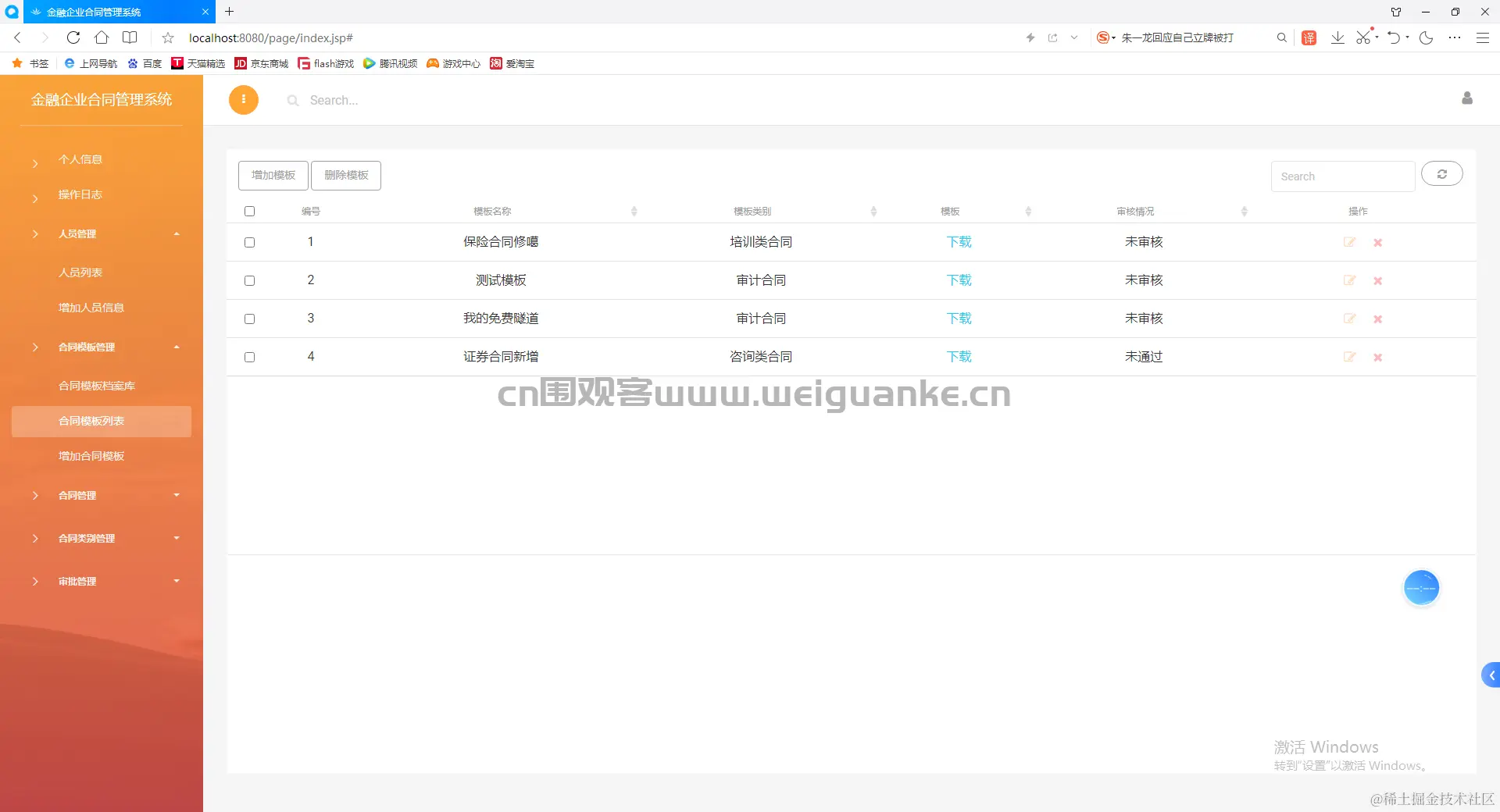
Task: Click the blue floating circle assistant icon
Action: click(1421, 587)
